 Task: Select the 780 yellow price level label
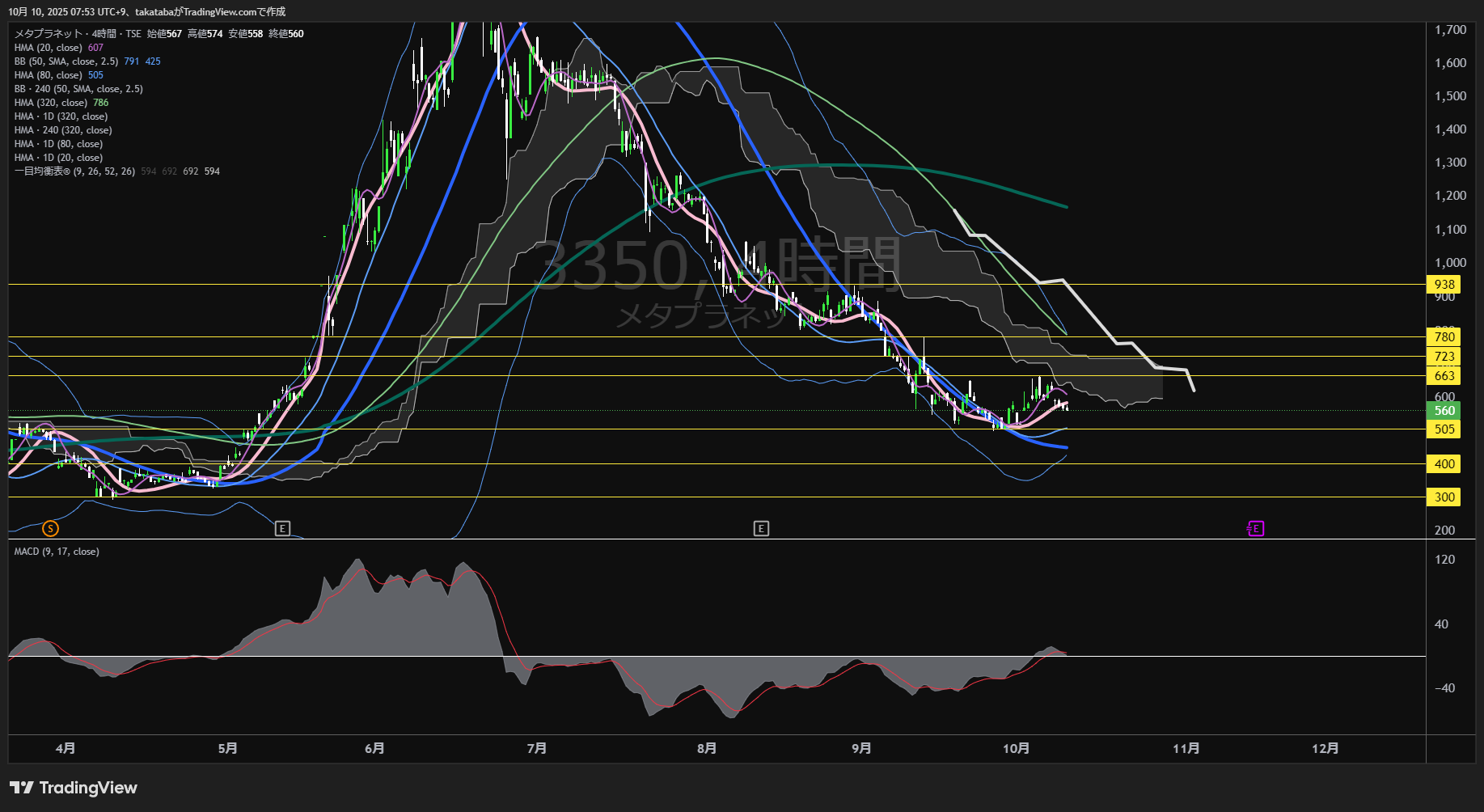coord(1444,337)
